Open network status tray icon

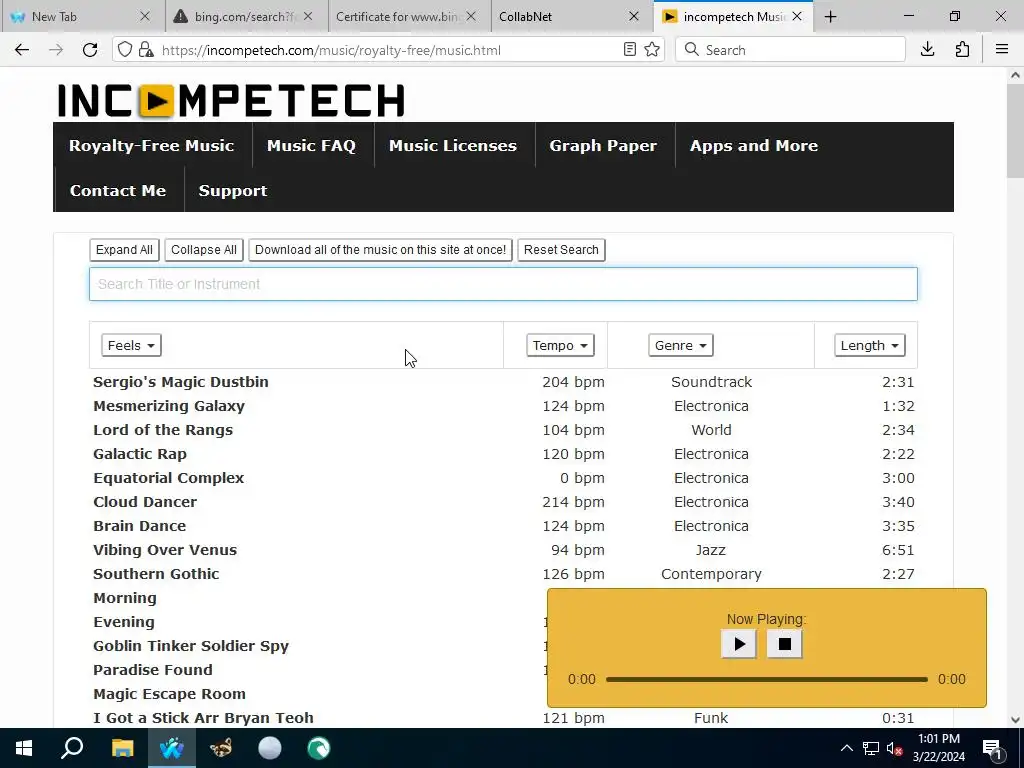[871, 748]
